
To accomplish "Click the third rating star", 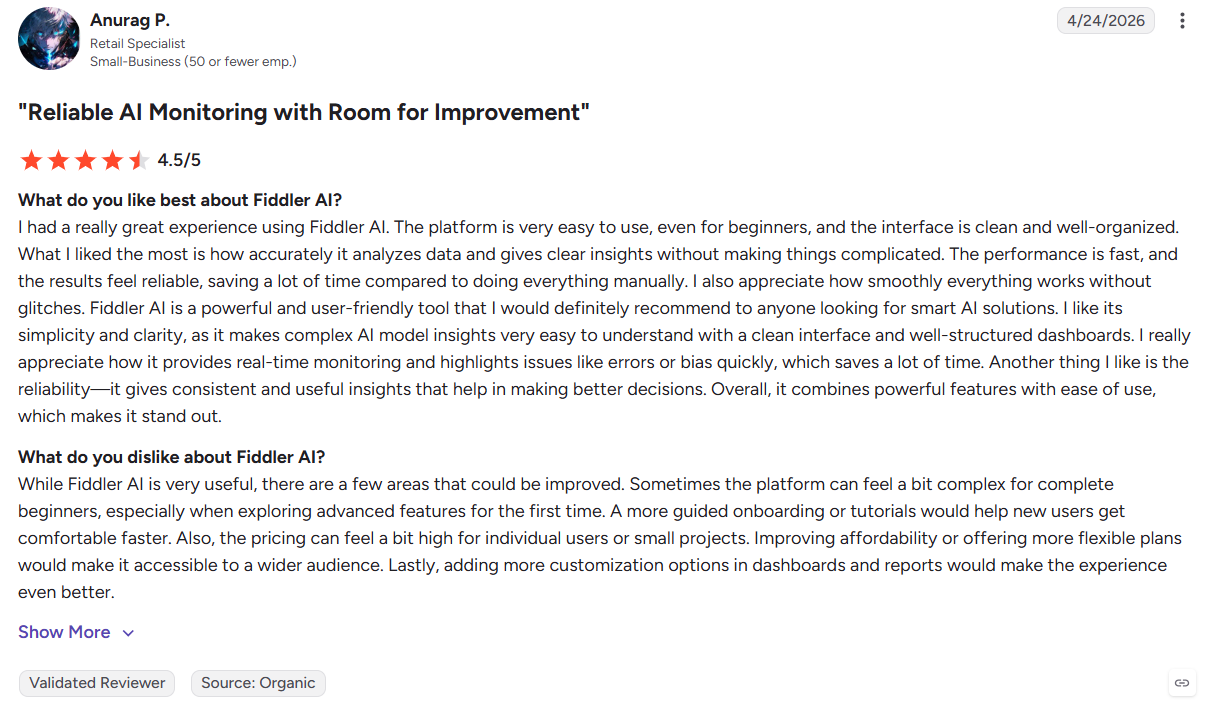I will [85, 160].
